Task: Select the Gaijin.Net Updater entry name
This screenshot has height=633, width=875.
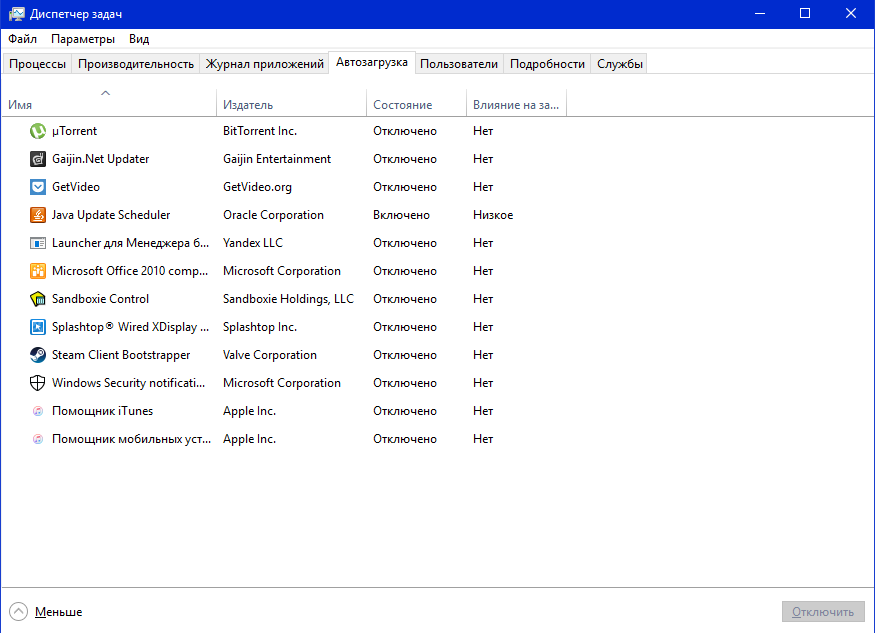Action: 100,159
